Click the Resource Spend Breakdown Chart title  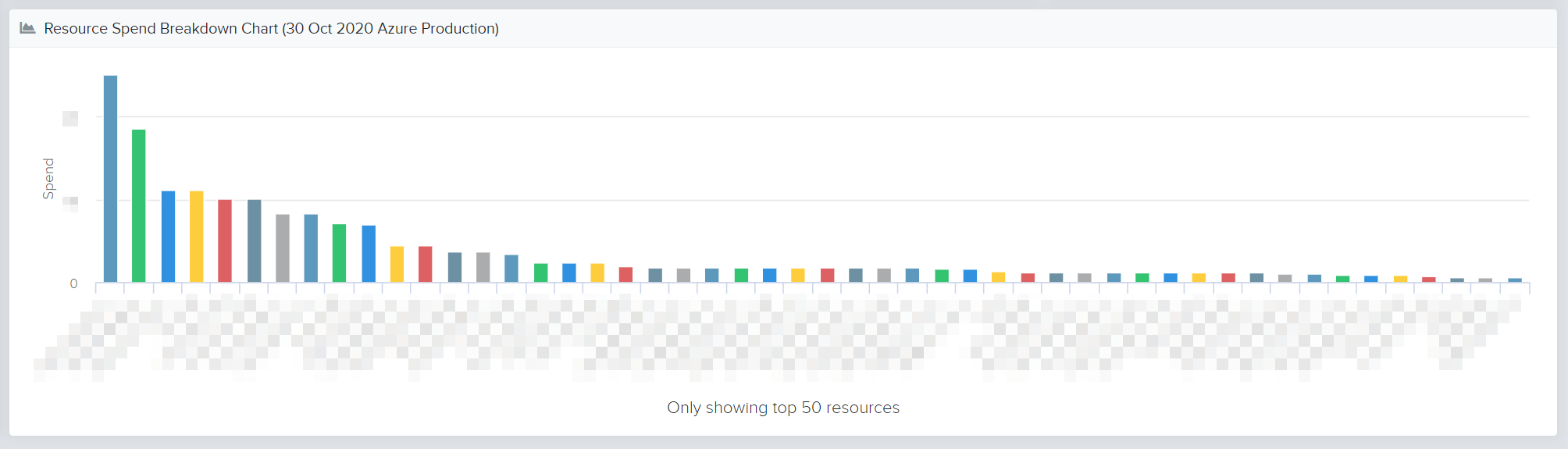271,28
